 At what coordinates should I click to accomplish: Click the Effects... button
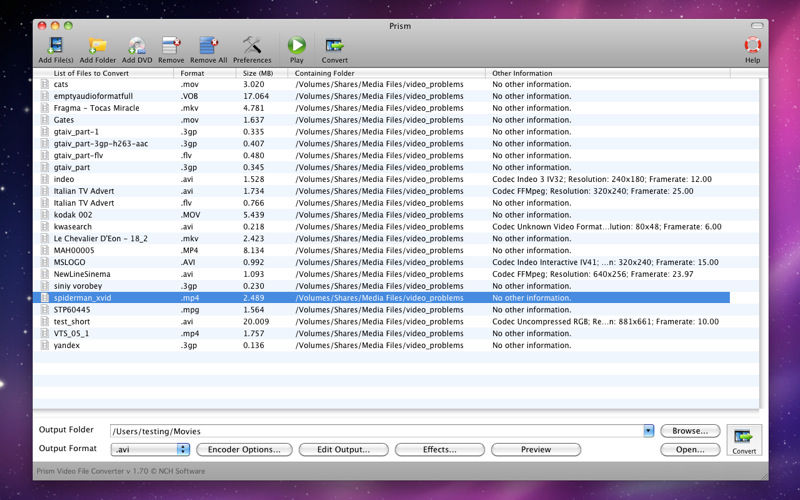[x=439, y=449]
